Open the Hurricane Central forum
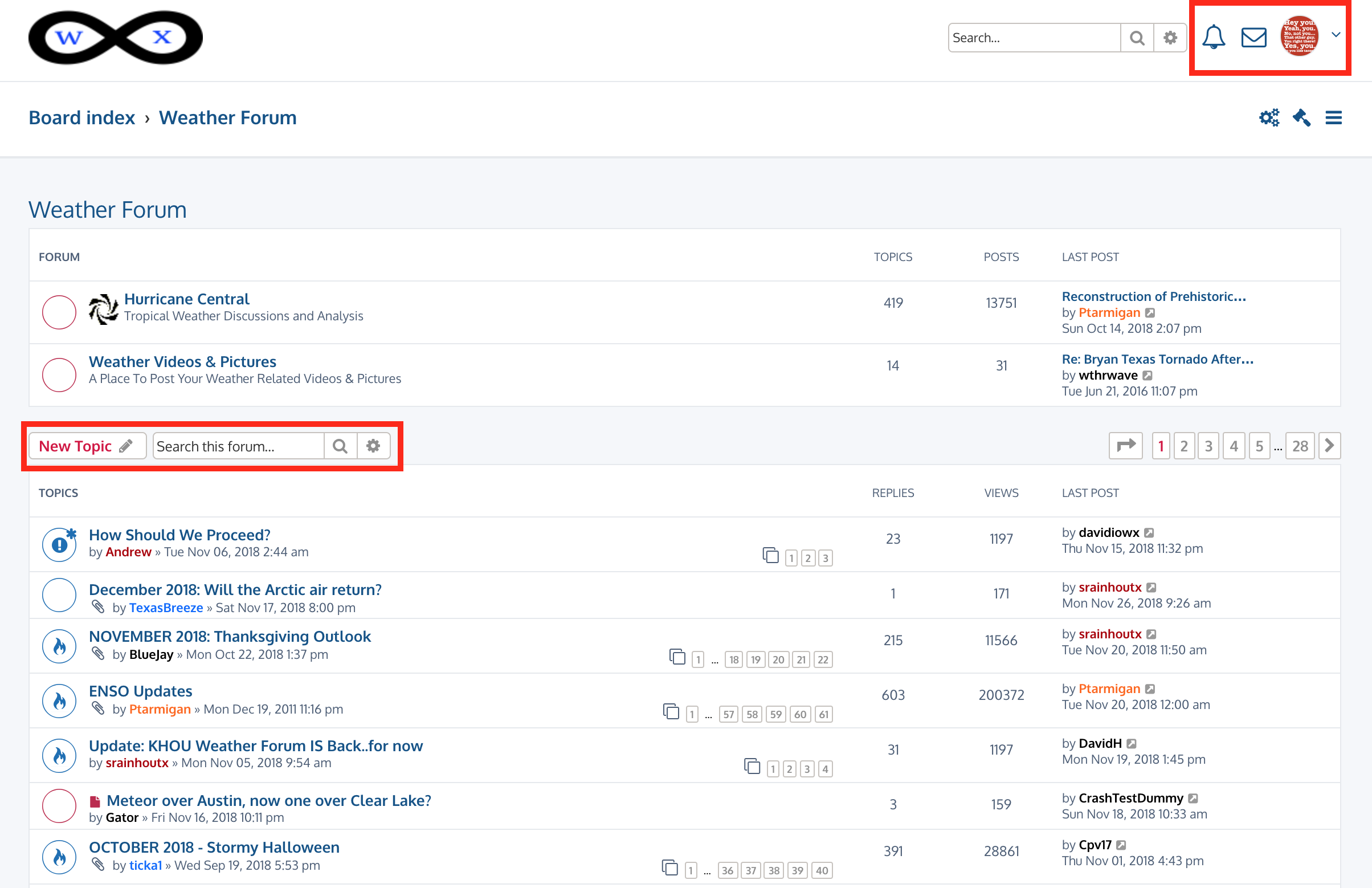The width and height of the screenshot is (1372, 888). (187, 299)
